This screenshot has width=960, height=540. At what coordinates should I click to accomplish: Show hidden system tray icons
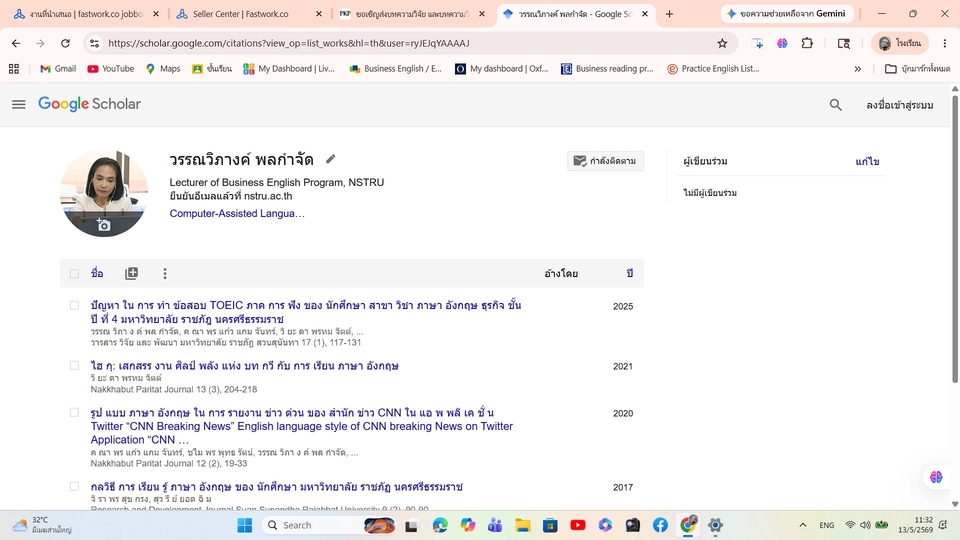[803, 525]
